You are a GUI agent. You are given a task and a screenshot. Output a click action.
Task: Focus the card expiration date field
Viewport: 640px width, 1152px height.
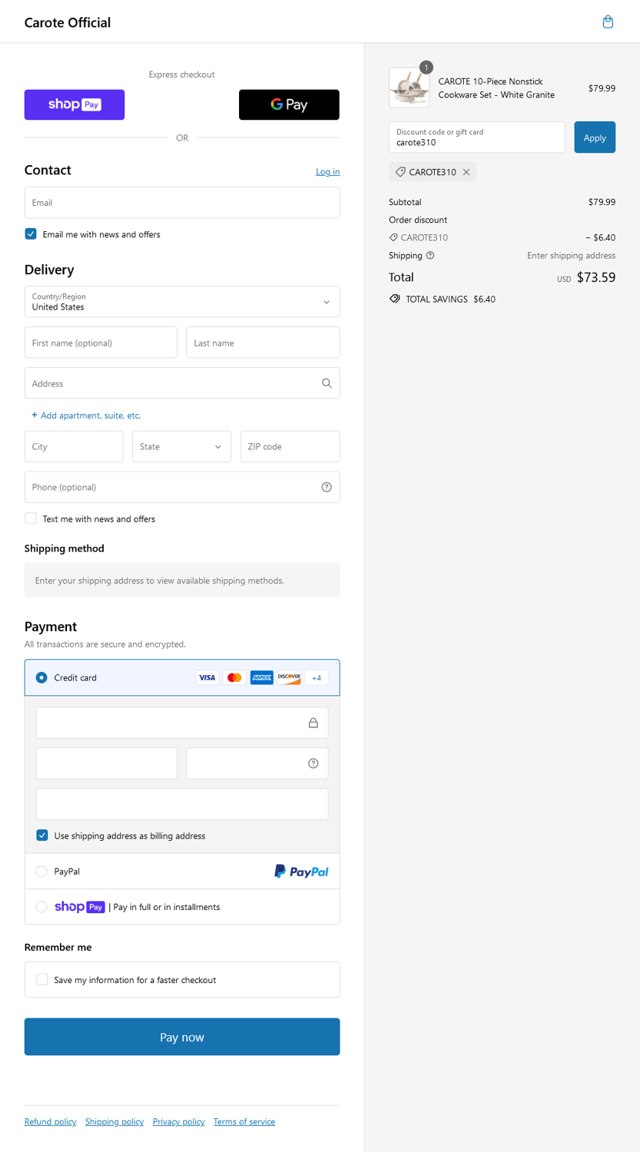coord(107,763)
